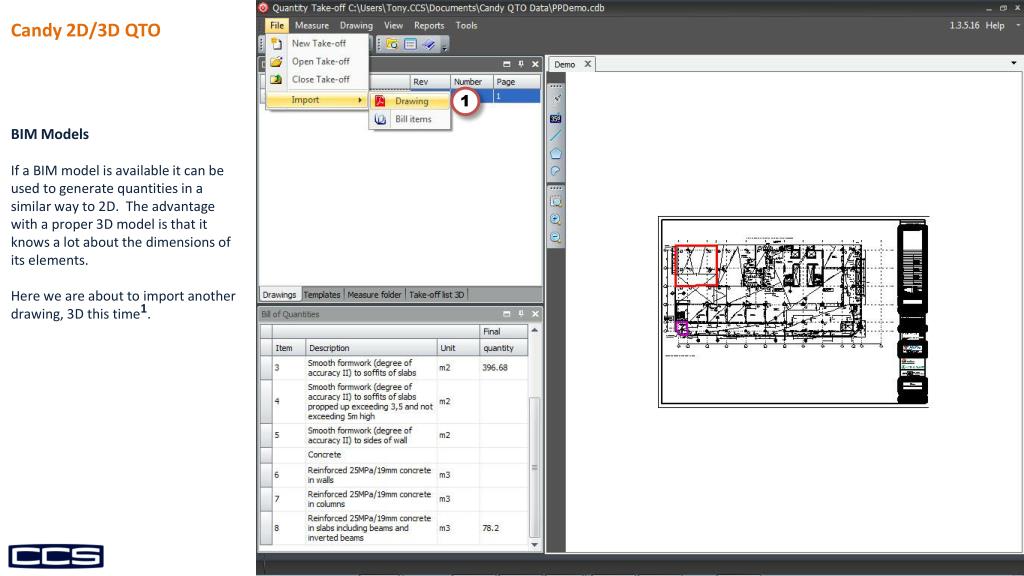Open the folder-search icon in the top toolbar

(x=392, y=44)
